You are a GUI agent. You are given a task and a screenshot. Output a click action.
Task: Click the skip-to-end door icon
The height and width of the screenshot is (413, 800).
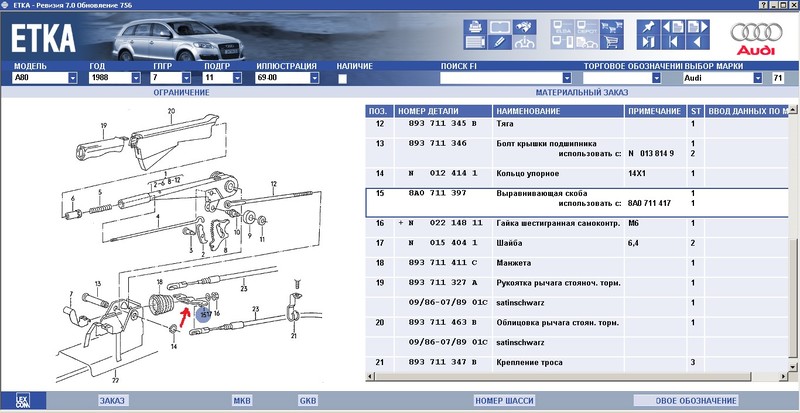pos(648,42)
